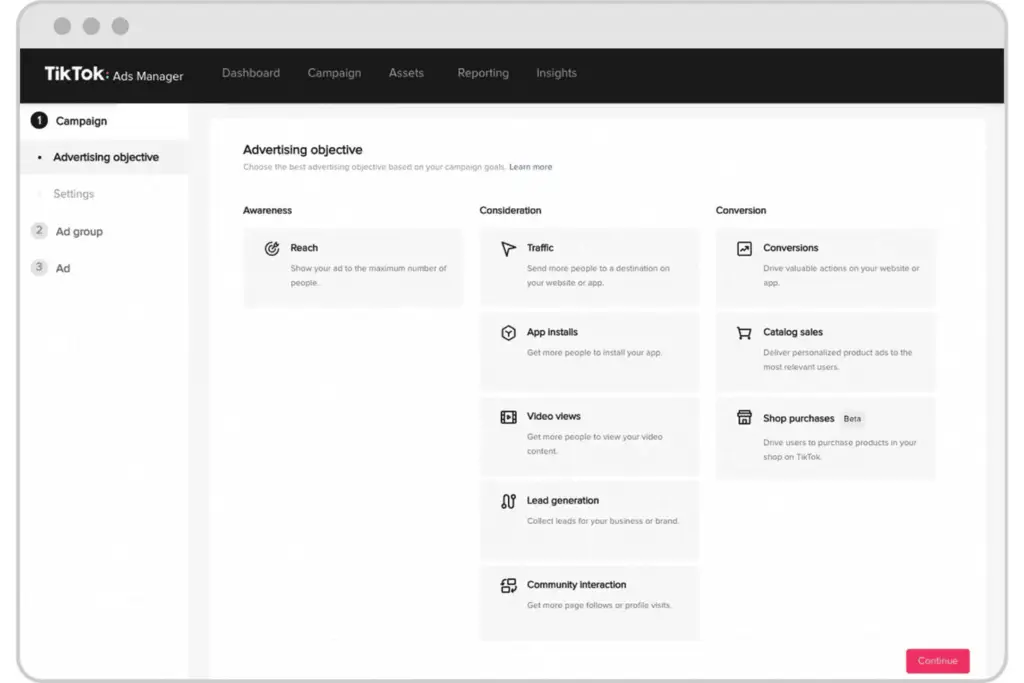Click the TikTok Ads Manager logo

pyautogui.click(x=113, y=74)
